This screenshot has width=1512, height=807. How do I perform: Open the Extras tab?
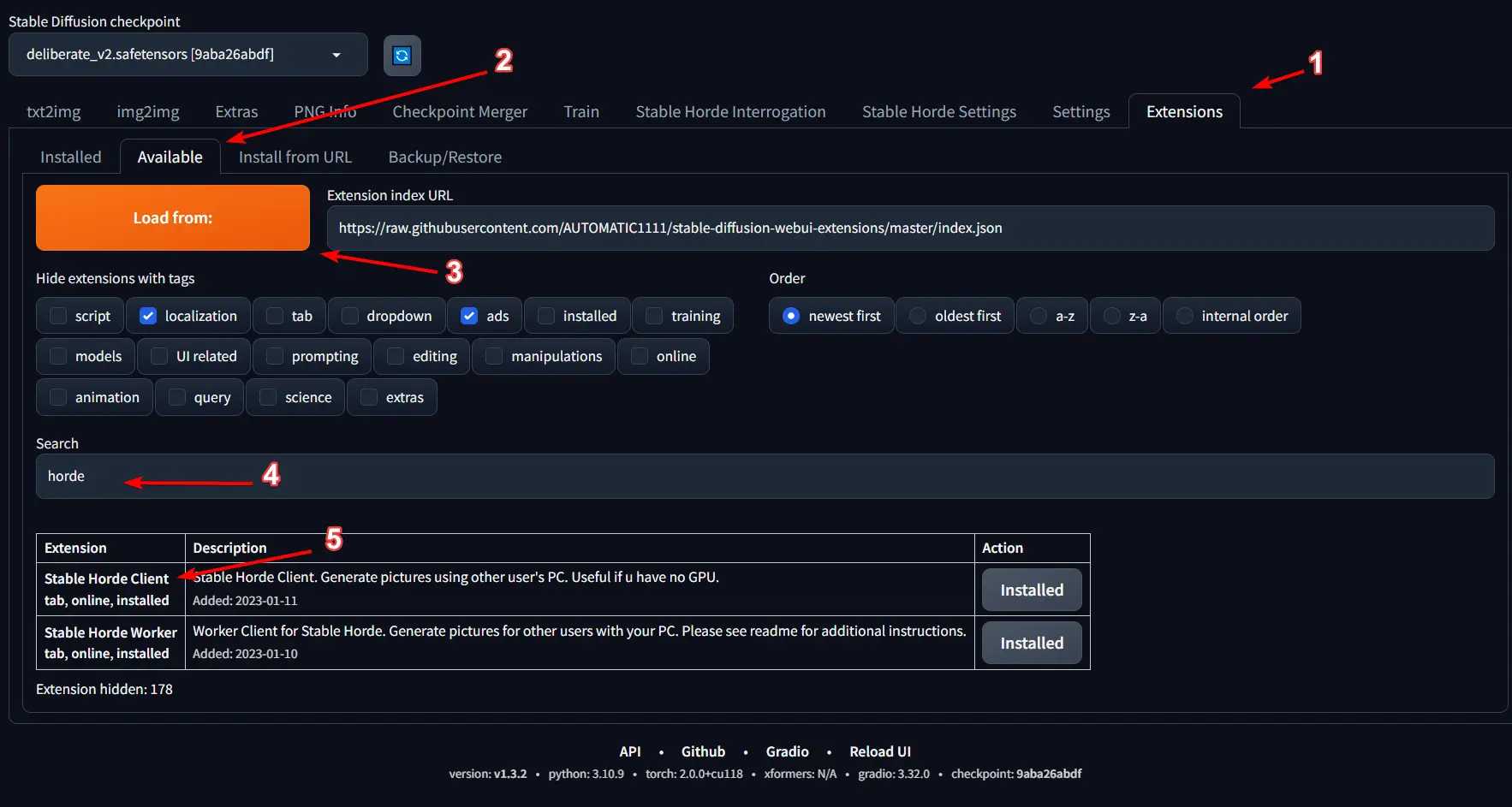pyautogui.click(x=236, y=112)
